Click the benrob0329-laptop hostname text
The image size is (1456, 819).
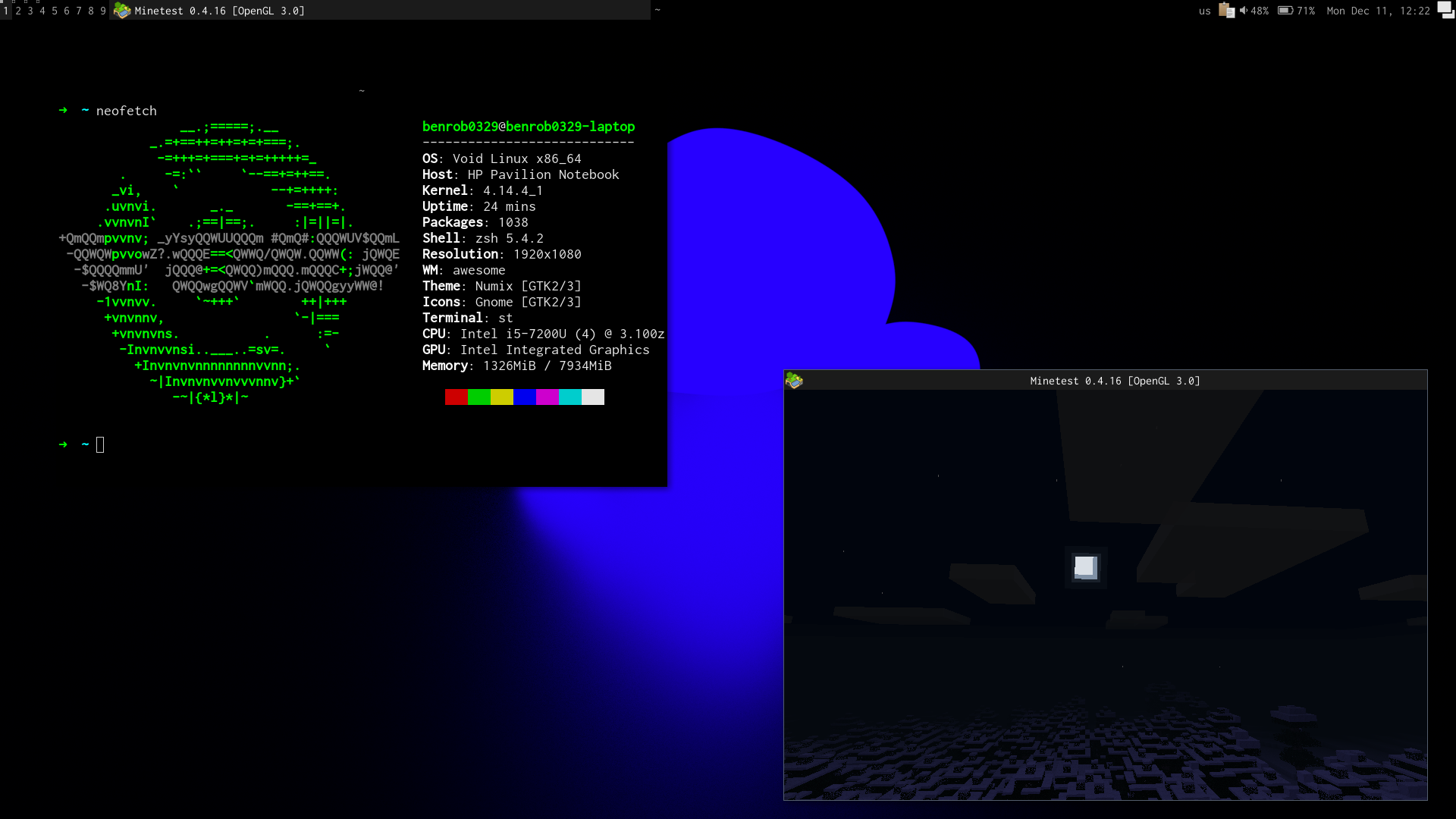(x=570, y=127)
